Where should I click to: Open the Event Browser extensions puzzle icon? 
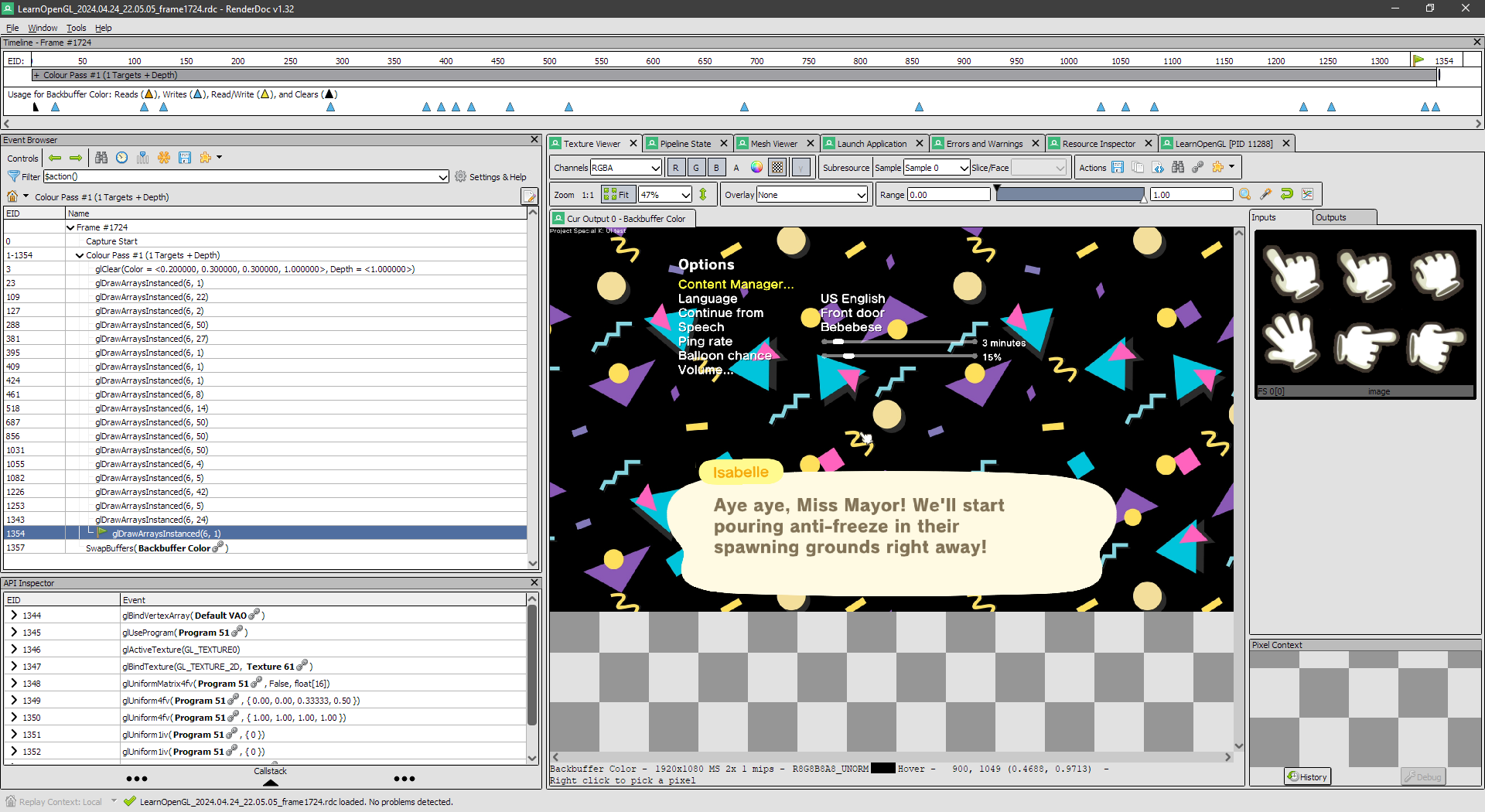pyautogui.click(x=206, y=158)
